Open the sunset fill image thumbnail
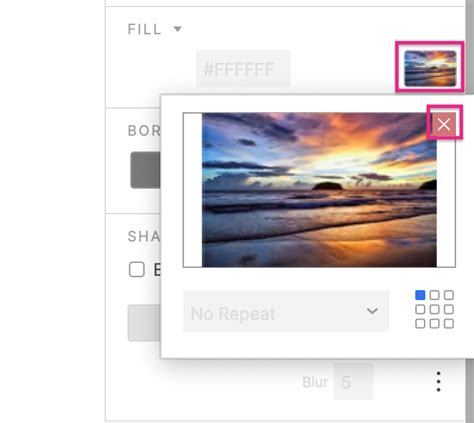Image resolution: width=474 pixels, height=423 pixels. click(430, 68)
